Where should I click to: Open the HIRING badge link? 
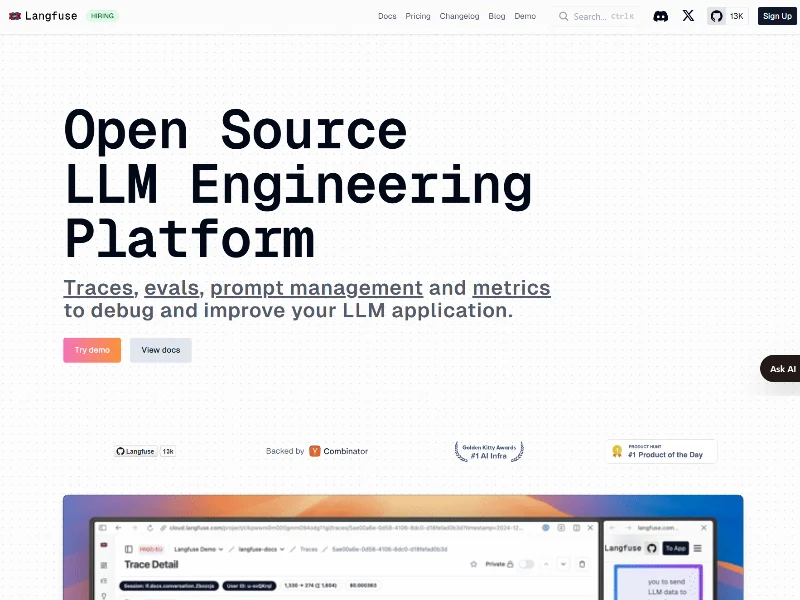tap(102, 16)
